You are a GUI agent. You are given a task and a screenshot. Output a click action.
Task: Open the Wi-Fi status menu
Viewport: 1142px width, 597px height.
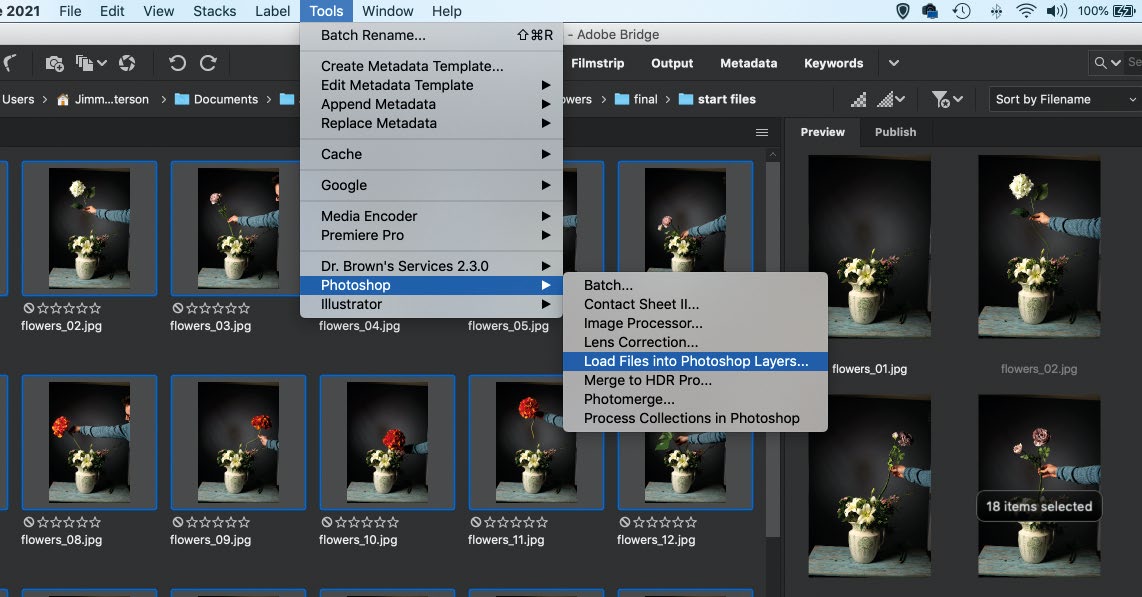point(1025,11)
